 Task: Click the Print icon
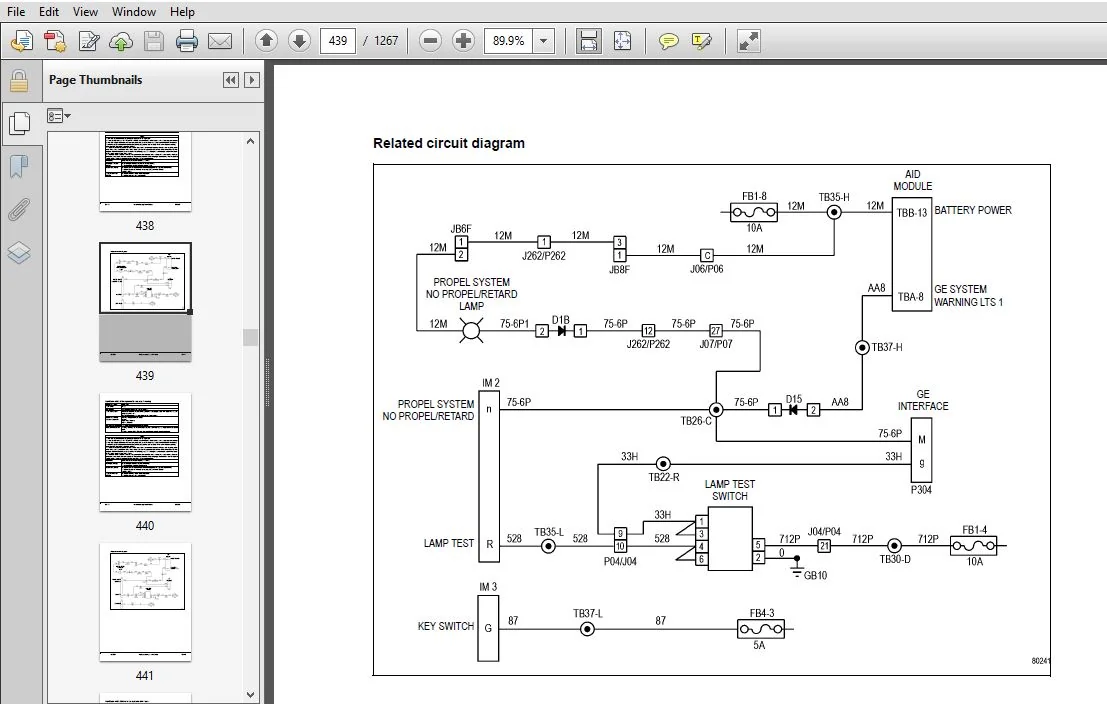point(186,41)
